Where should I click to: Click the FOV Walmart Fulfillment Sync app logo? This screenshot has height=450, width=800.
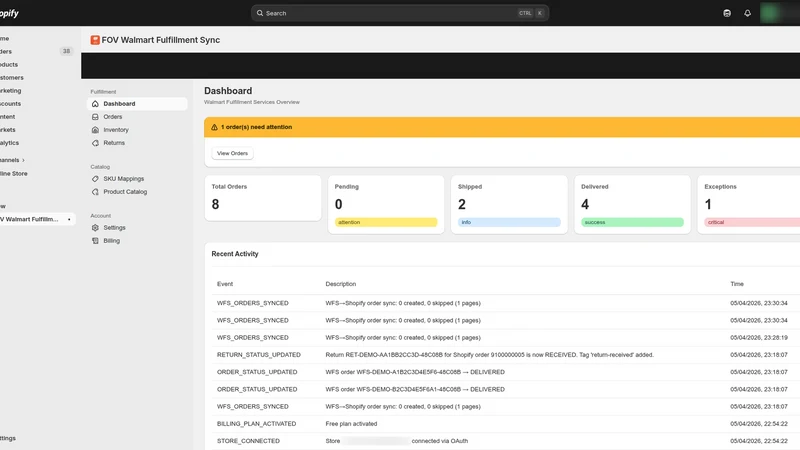pos(95,40)
